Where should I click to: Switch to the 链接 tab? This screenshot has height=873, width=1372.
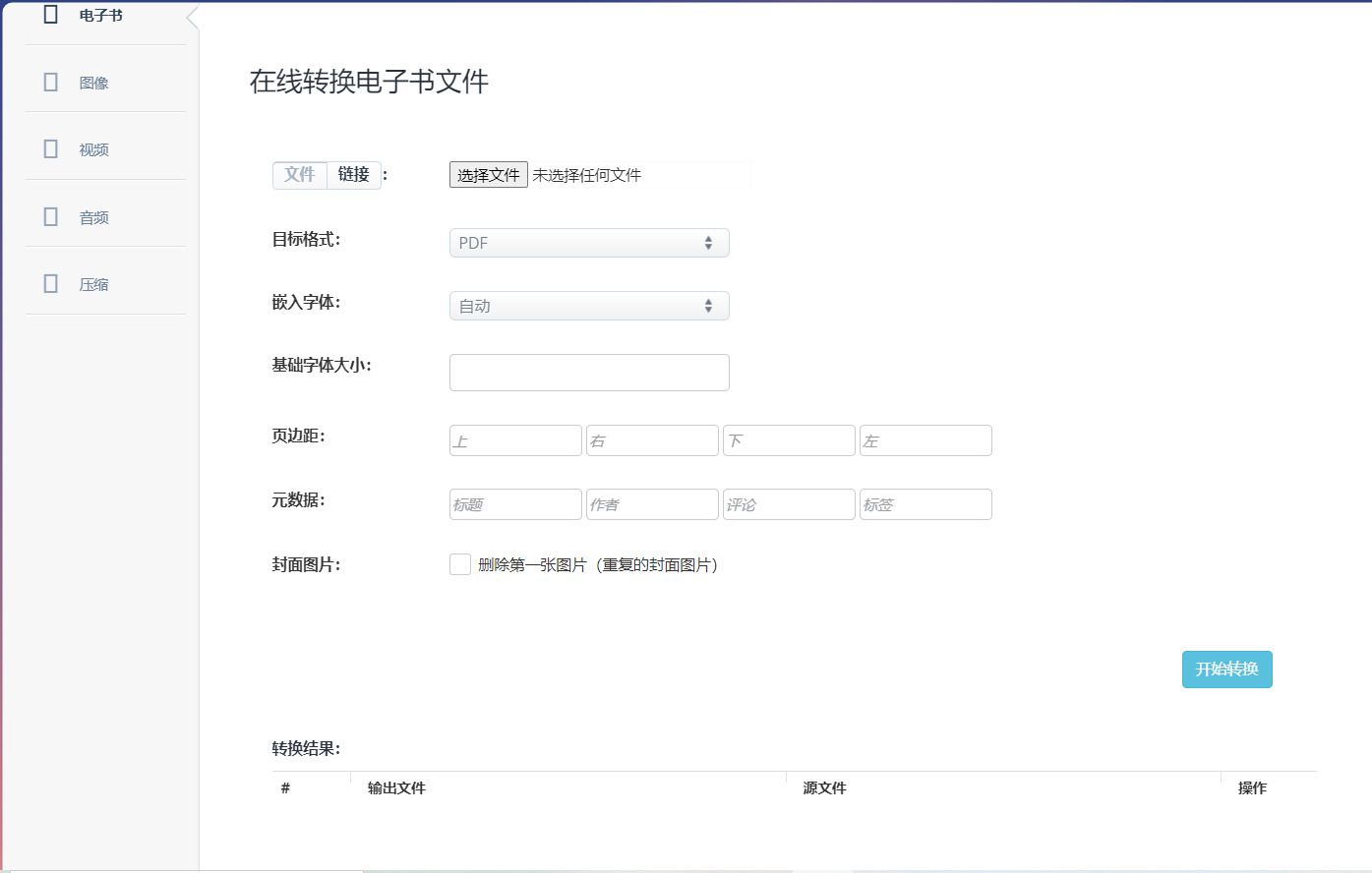354,175
